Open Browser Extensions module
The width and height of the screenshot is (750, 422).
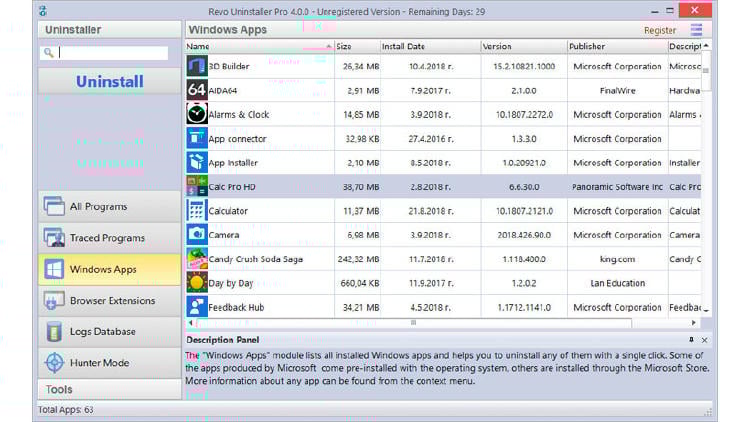tap(110, 300)
